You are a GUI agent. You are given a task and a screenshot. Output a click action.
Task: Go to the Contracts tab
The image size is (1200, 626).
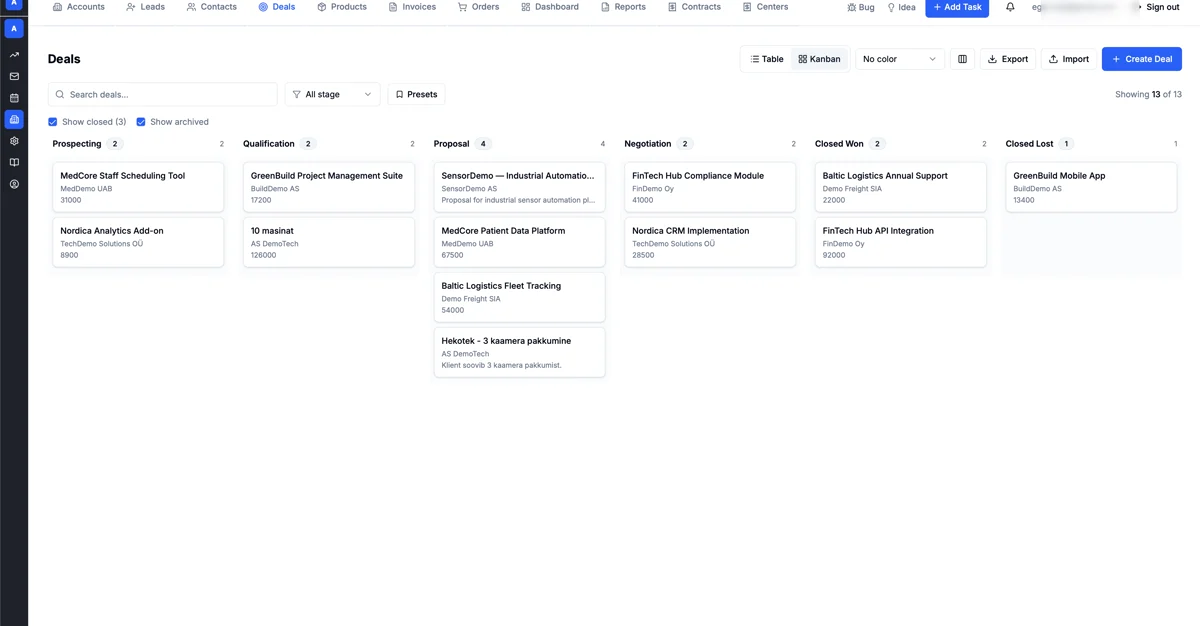click(x=694, y=7)
